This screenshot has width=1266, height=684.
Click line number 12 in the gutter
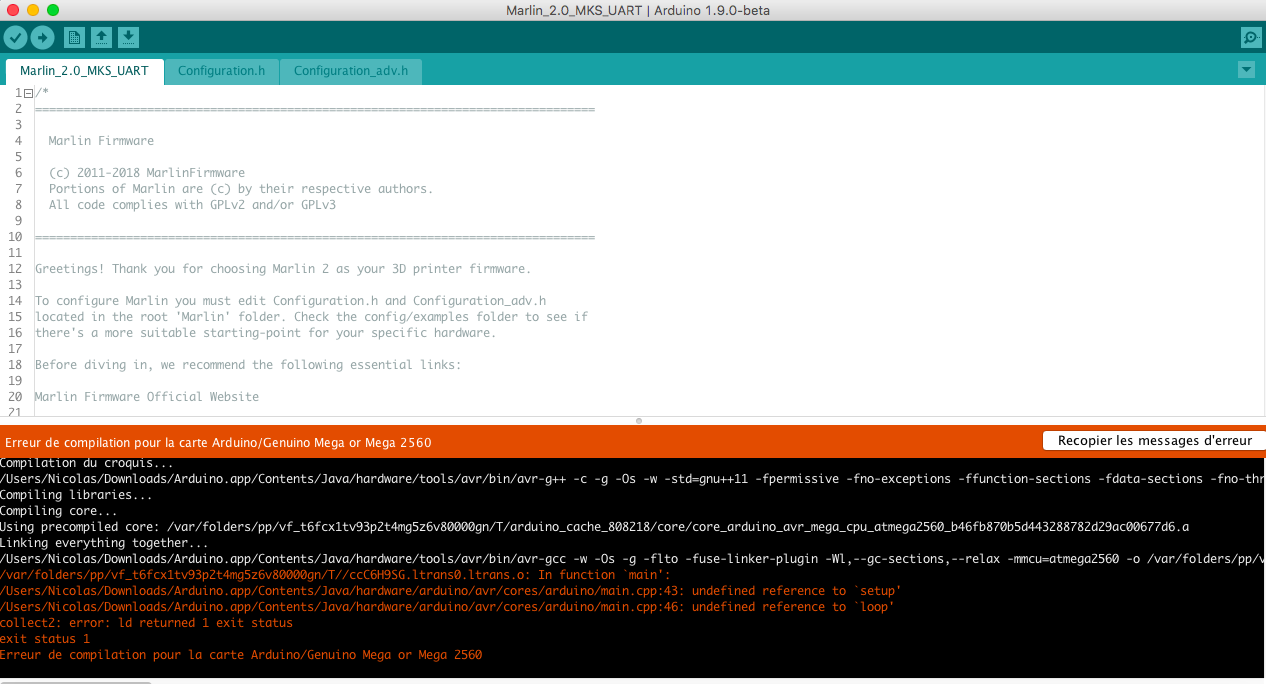(15, 269)
